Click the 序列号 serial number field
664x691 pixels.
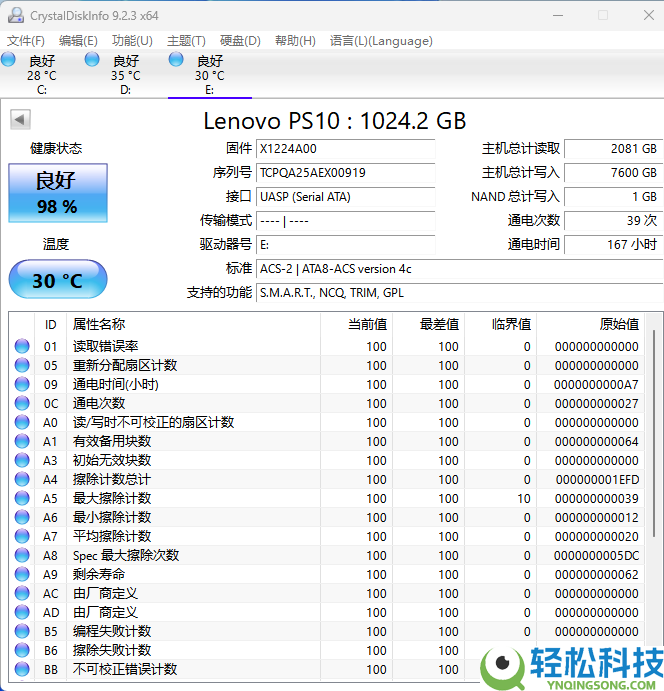coord(345,172)
